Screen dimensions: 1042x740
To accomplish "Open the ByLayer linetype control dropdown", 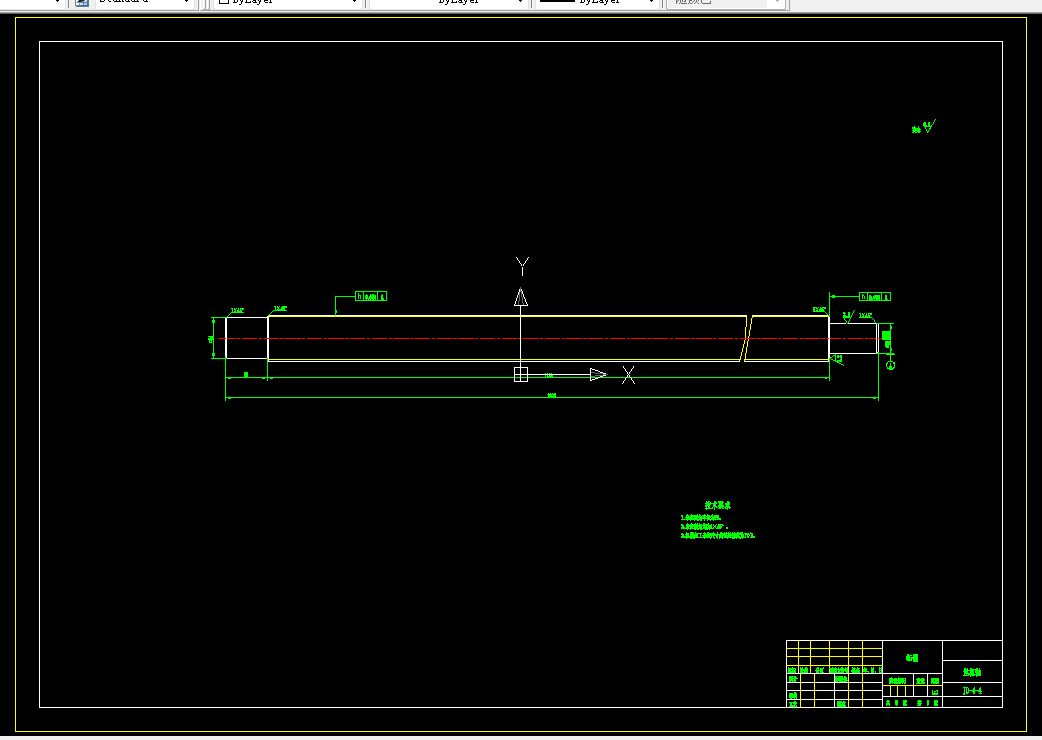I will coord(449,2).
